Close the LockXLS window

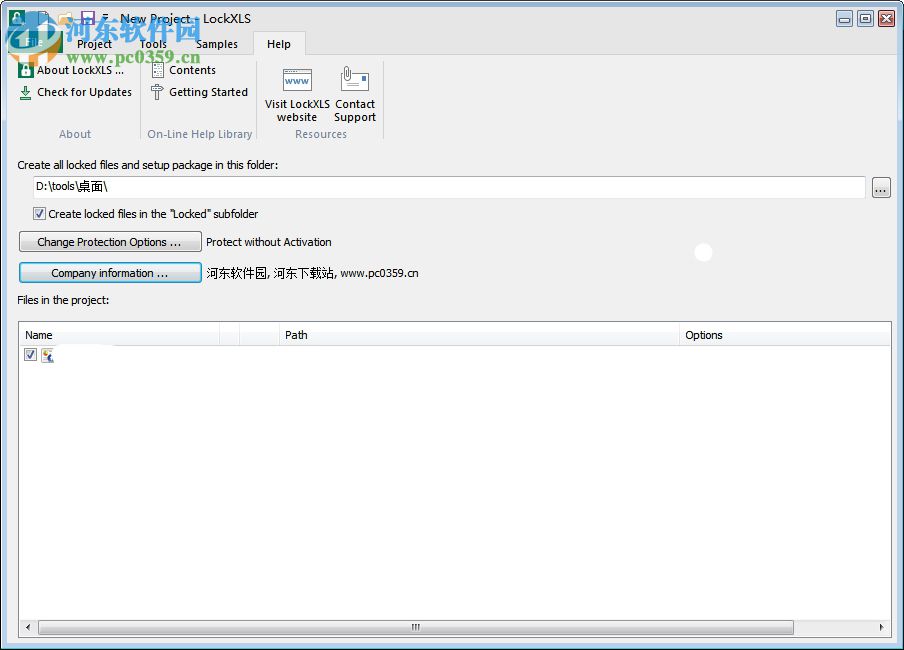886,19
